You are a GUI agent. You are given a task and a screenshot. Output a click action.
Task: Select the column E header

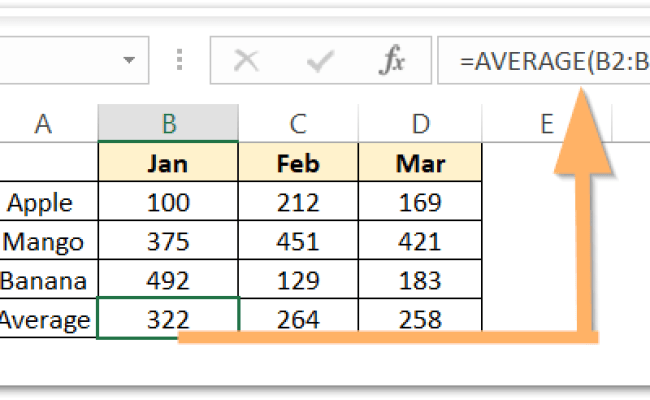tap(547, 124)
